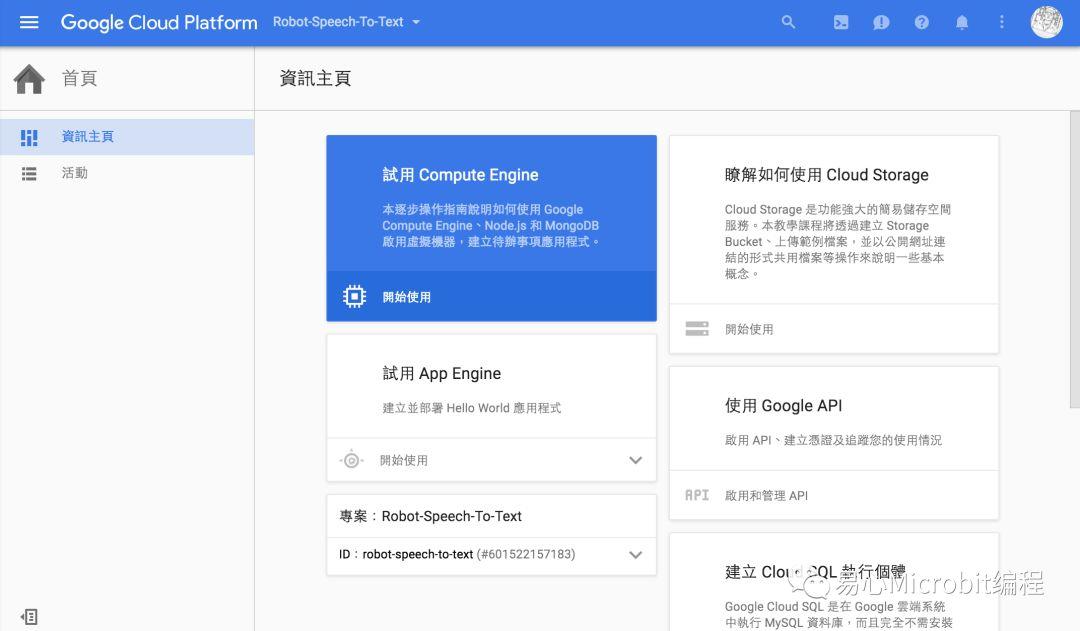Click the Google API card description text
The height and width of the screenshot is (631, 1080).
point(833,440)
